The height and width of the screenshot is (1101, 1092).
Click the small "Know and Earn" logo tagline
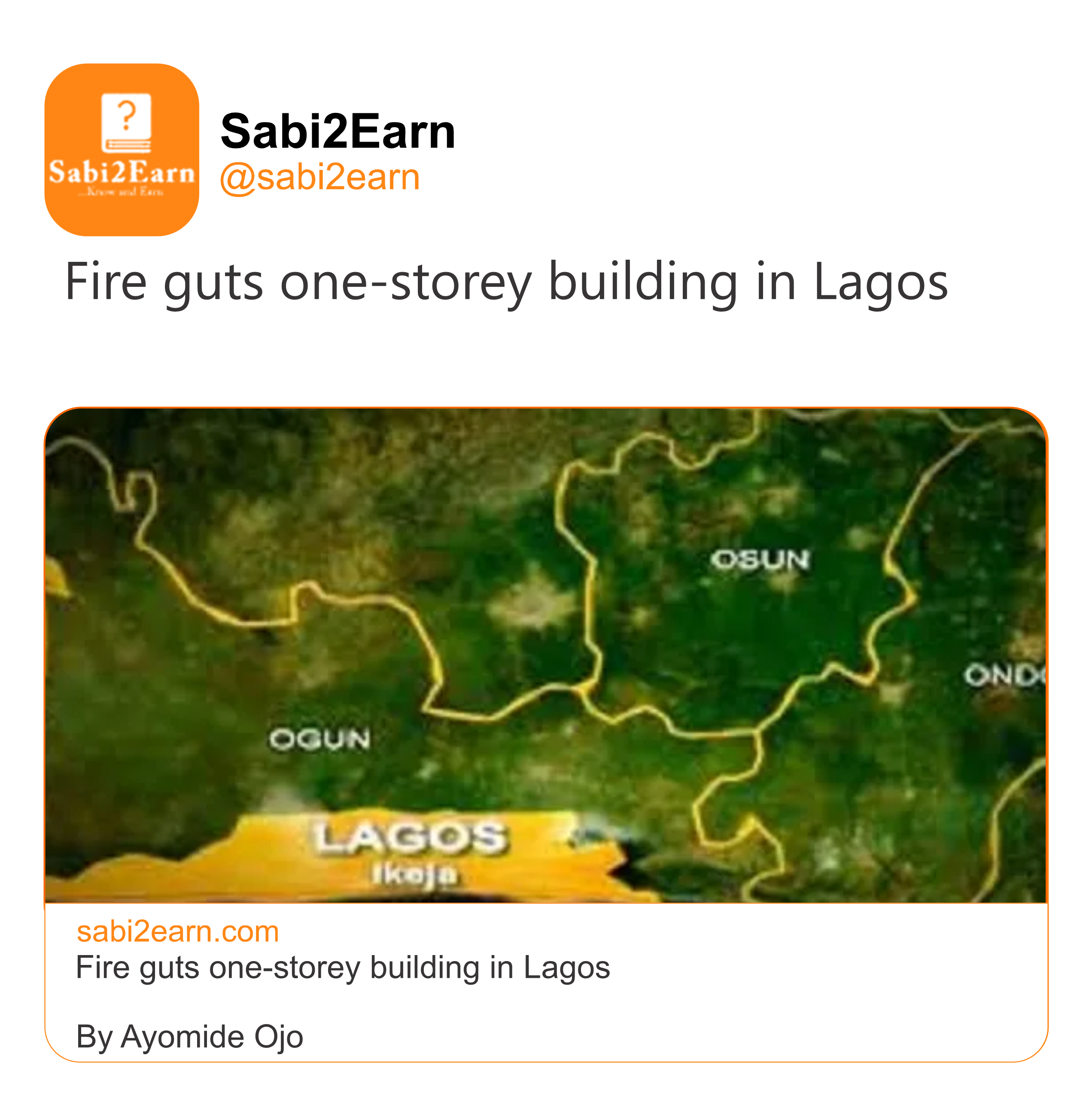[x=122, y=192]
